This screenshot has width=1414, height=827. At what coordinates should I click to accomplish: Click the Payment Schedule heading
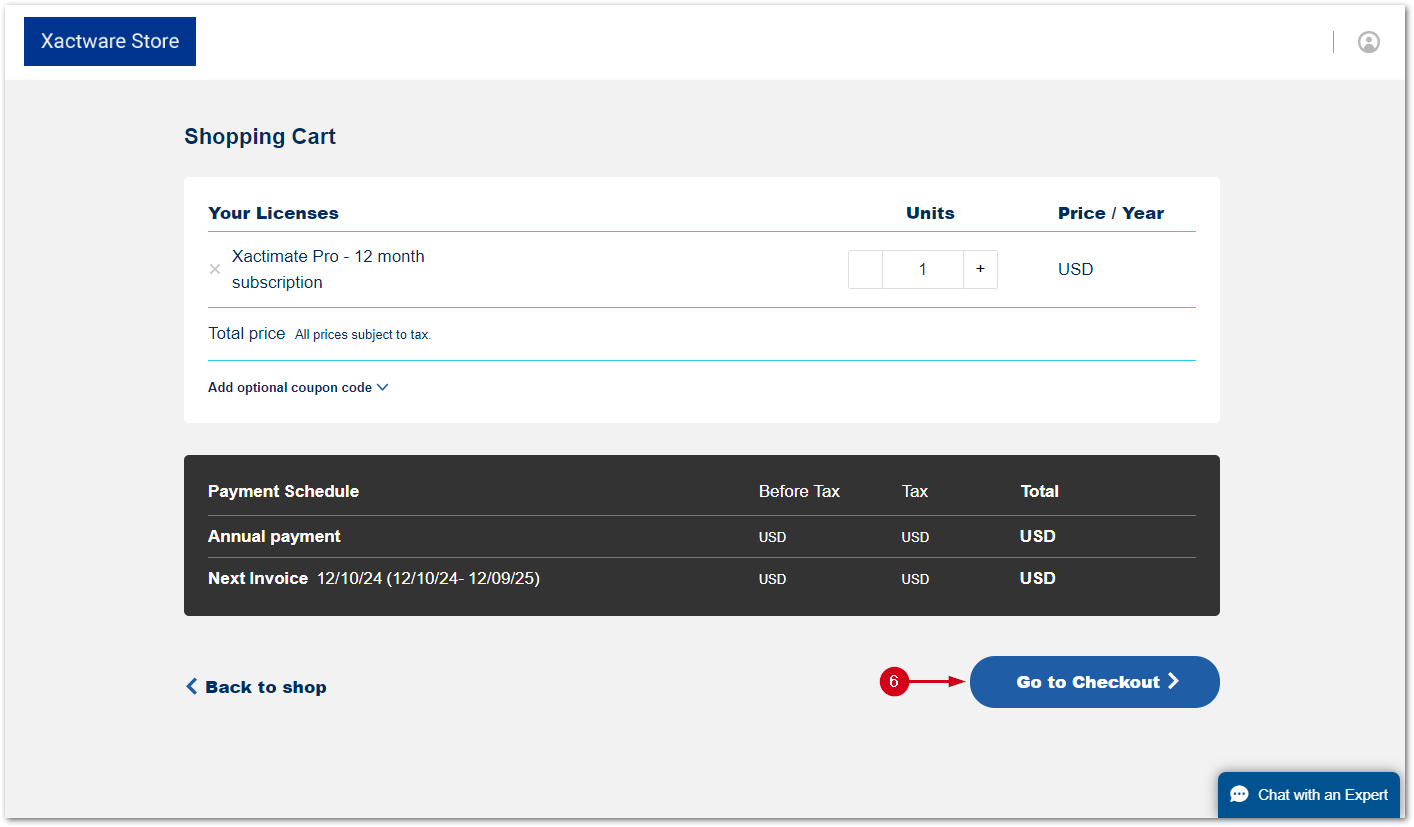[x=283, y=491]
